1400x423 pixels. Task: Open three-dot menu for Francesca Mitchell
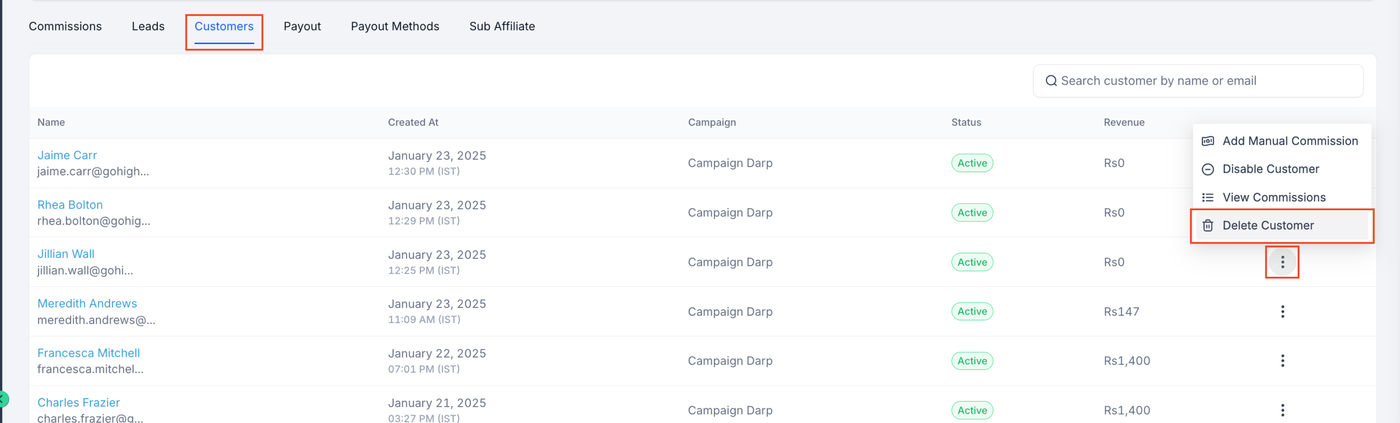(1282, 361)
